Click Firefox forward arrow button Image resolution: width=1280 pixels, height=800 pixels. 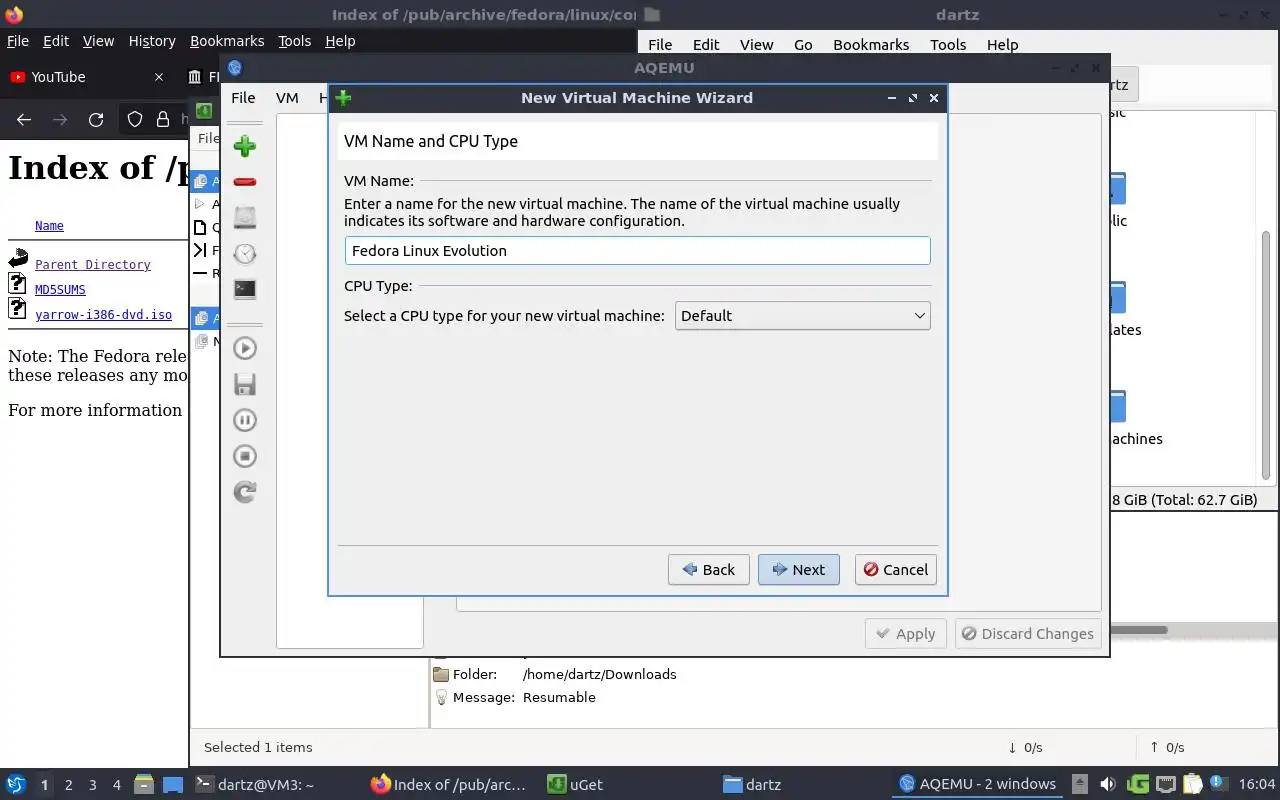(60, 119)
